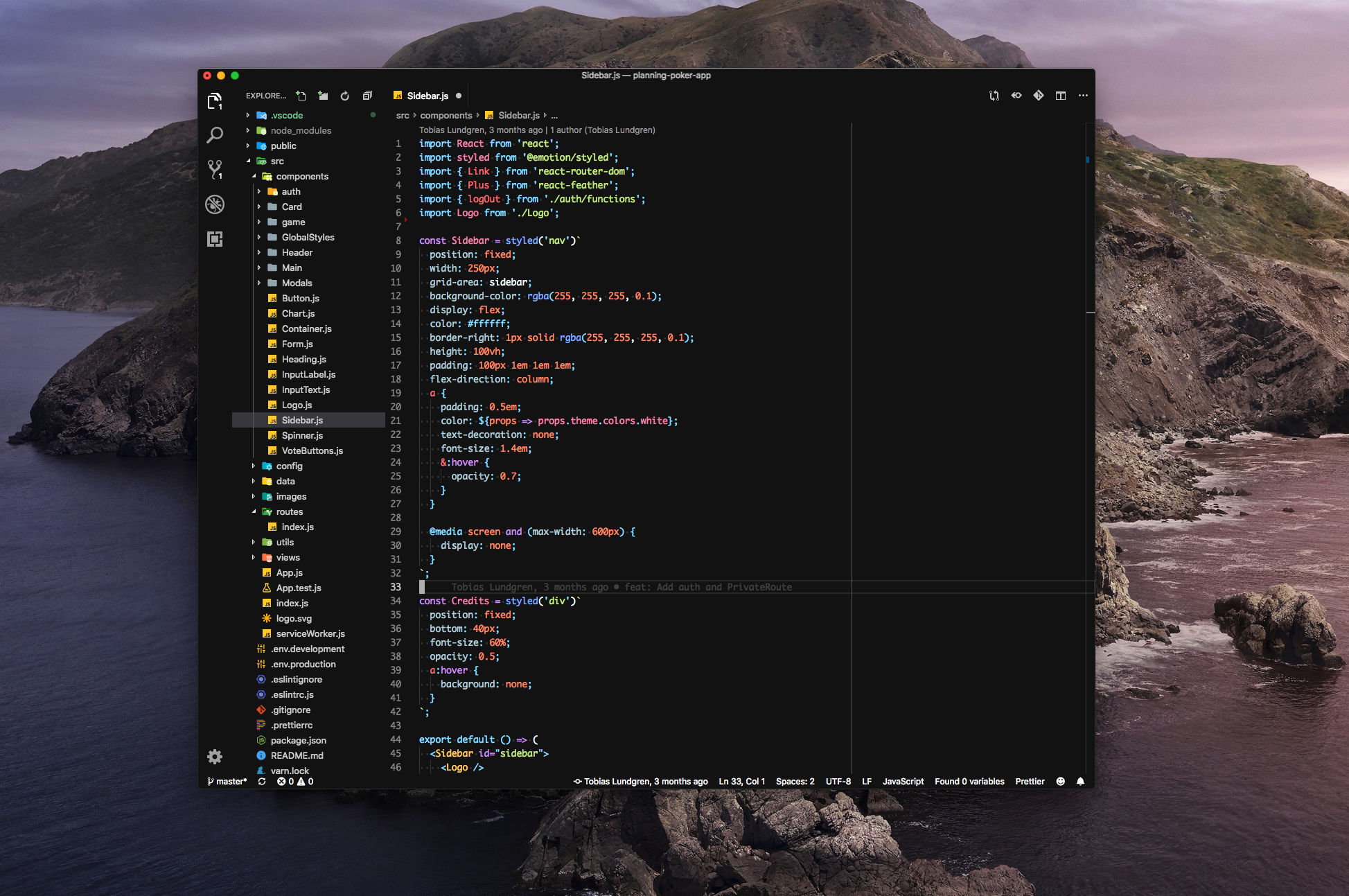Open Logo.js from the file tree
This screenshot has height=896, width=1349.
click(x=297, y=405)
